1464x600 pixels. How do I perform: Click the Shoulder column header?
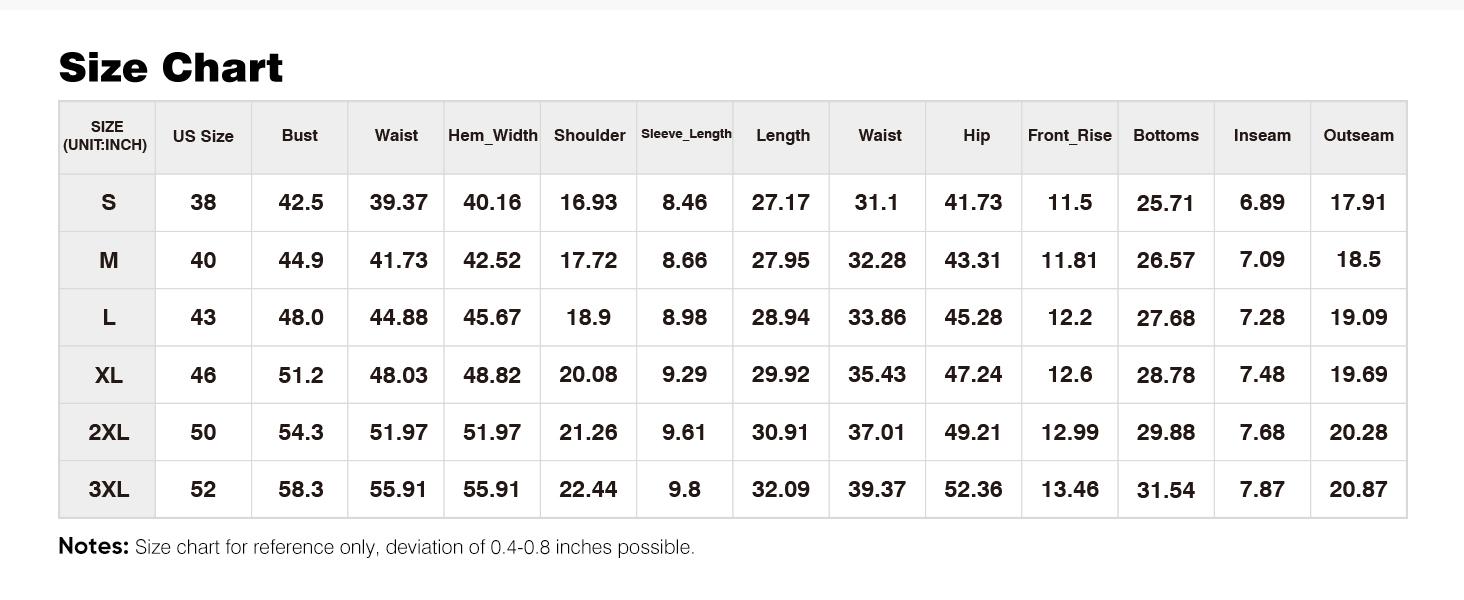(x=589, y=135)
